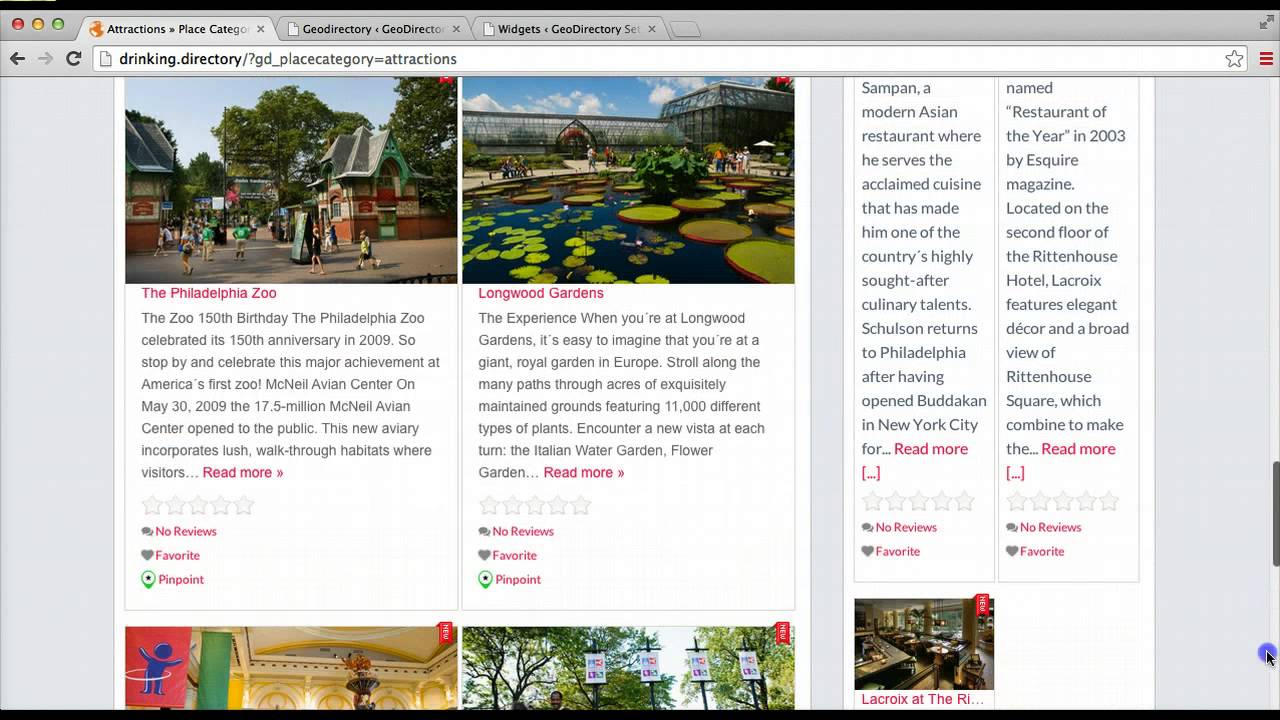Toggle Favorite heart under Longwood Gardens
This screenshot has height=720, width=1280.
click(484, 555)
